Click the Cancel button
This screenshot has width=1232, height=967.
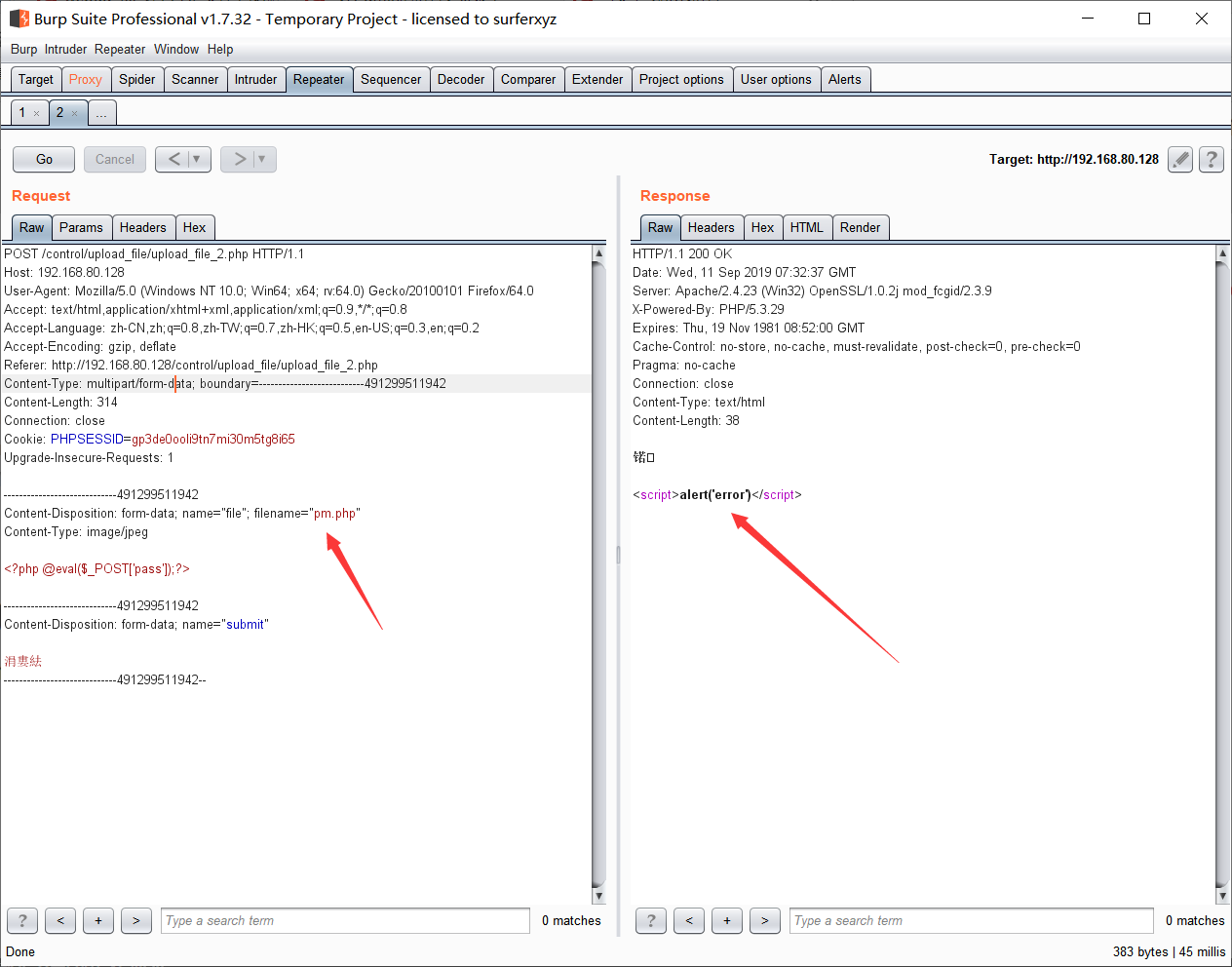(115, 159)
